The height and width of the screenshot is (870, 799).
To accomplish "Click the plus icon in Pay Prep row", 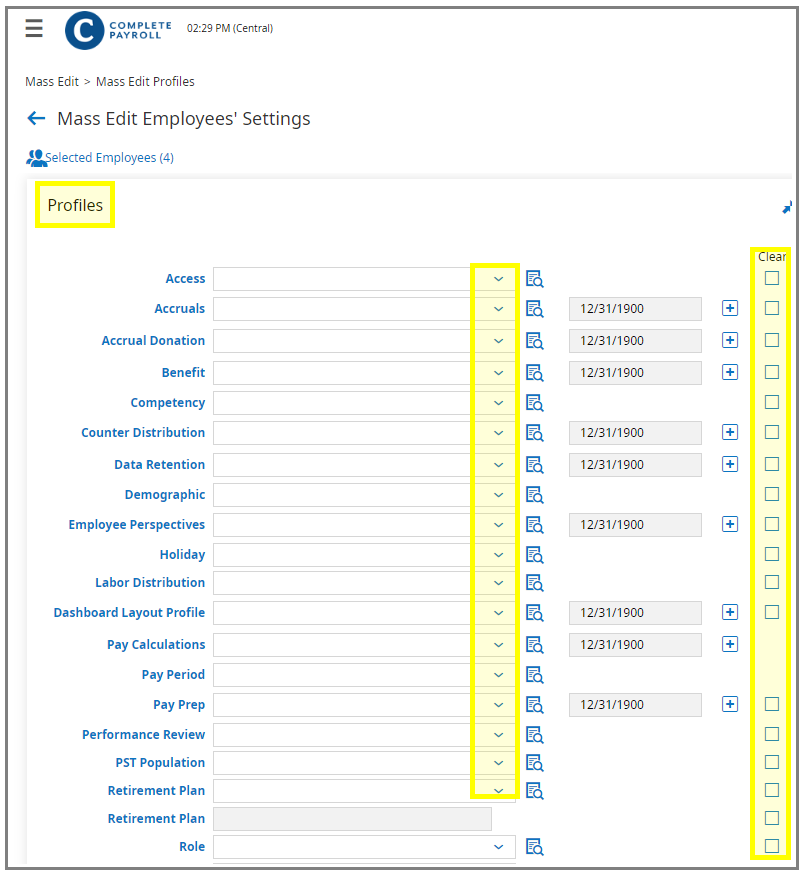I will click(730, 705).
